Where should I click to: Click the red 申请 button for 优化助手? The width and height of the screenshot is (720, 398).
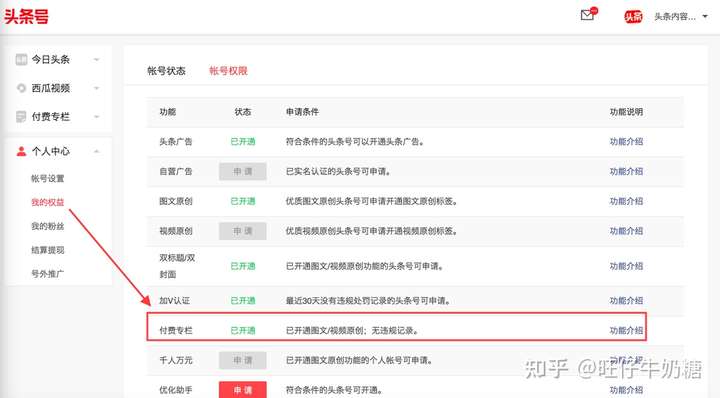point(242,390)
